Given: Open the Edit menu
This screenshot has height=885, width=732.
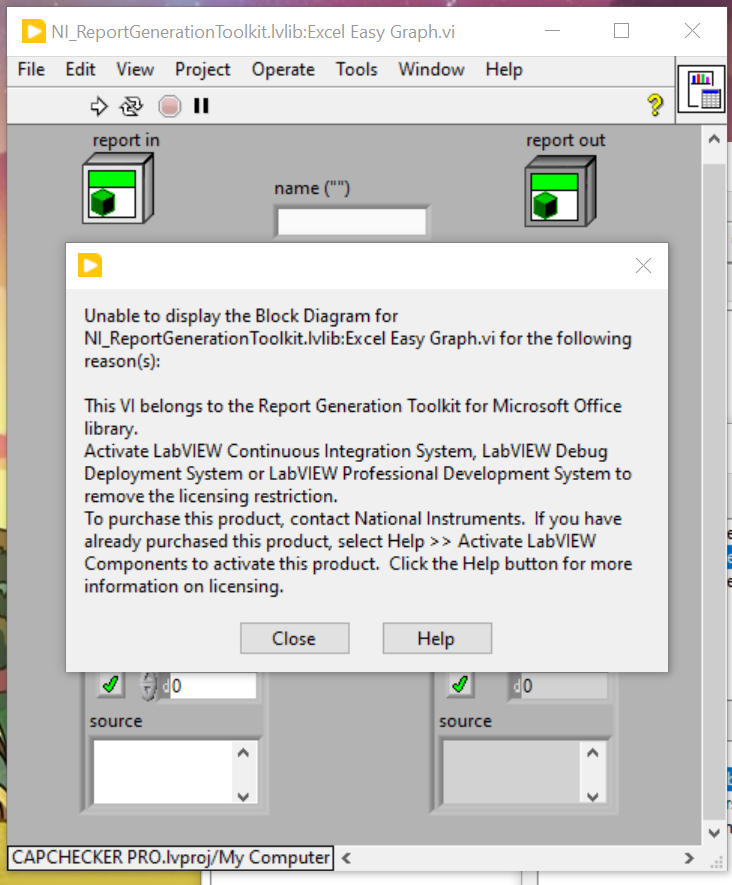Looking at the screenshot, I should [80, 69].
